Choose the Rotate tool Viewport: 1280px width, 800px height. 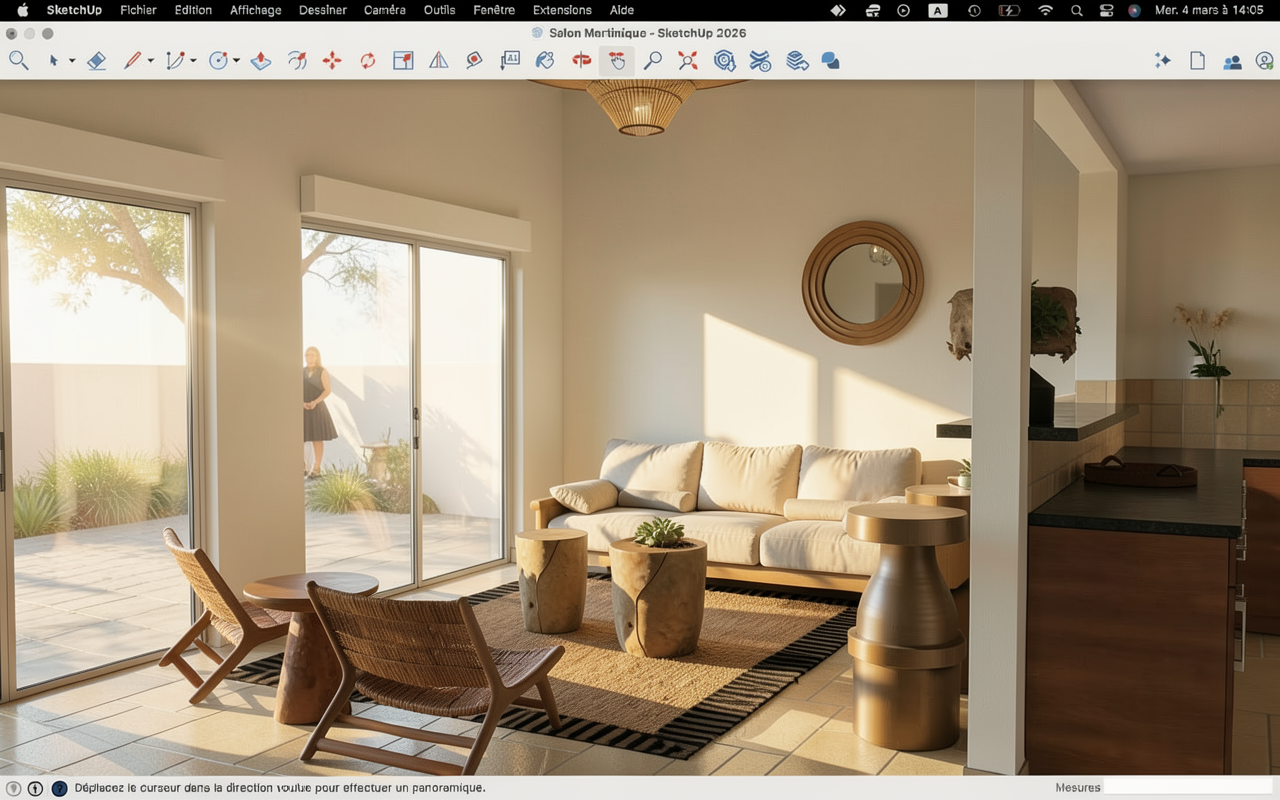(x=368, y=61)
